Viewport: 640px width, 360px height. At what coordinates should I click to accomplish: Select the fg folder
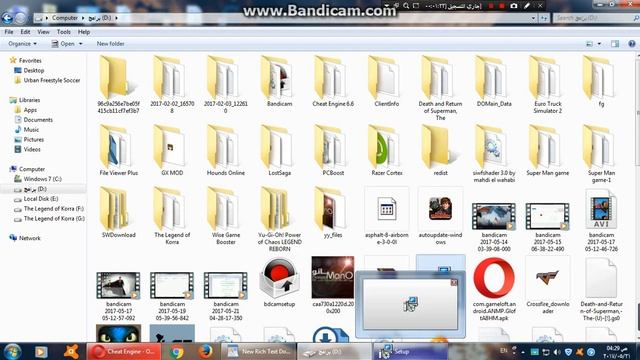click(601, 82)
